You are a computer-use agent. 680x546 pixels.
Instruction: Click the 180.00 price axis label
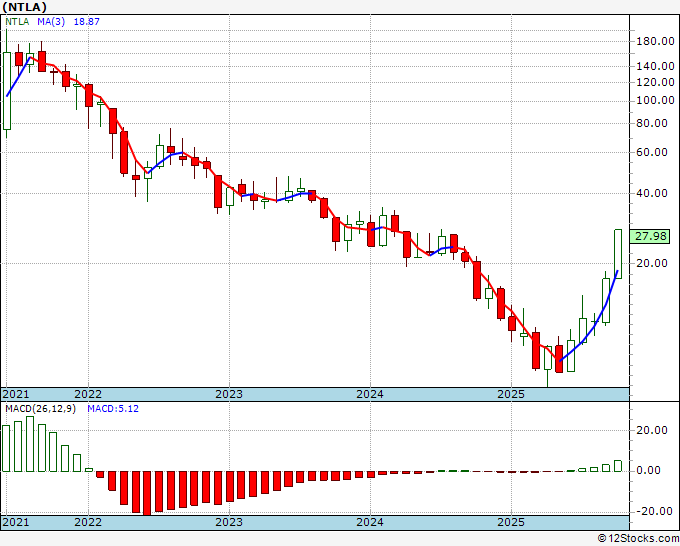[655, 42]
